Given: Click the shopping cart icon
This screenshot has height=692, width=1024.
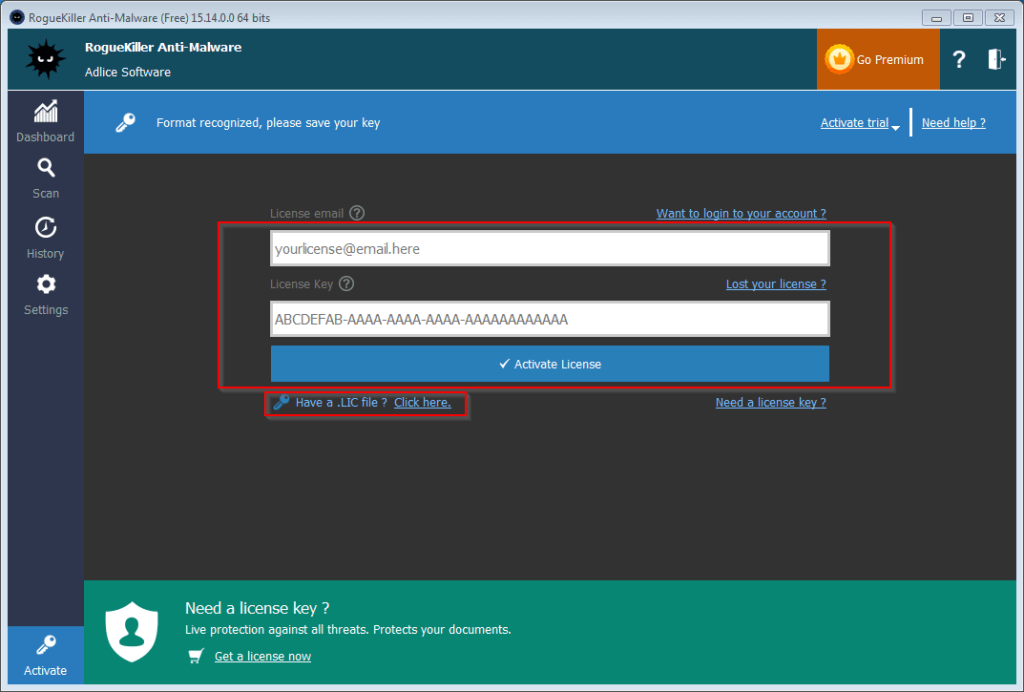Looking at the screenshot, I should pos(196,656).
